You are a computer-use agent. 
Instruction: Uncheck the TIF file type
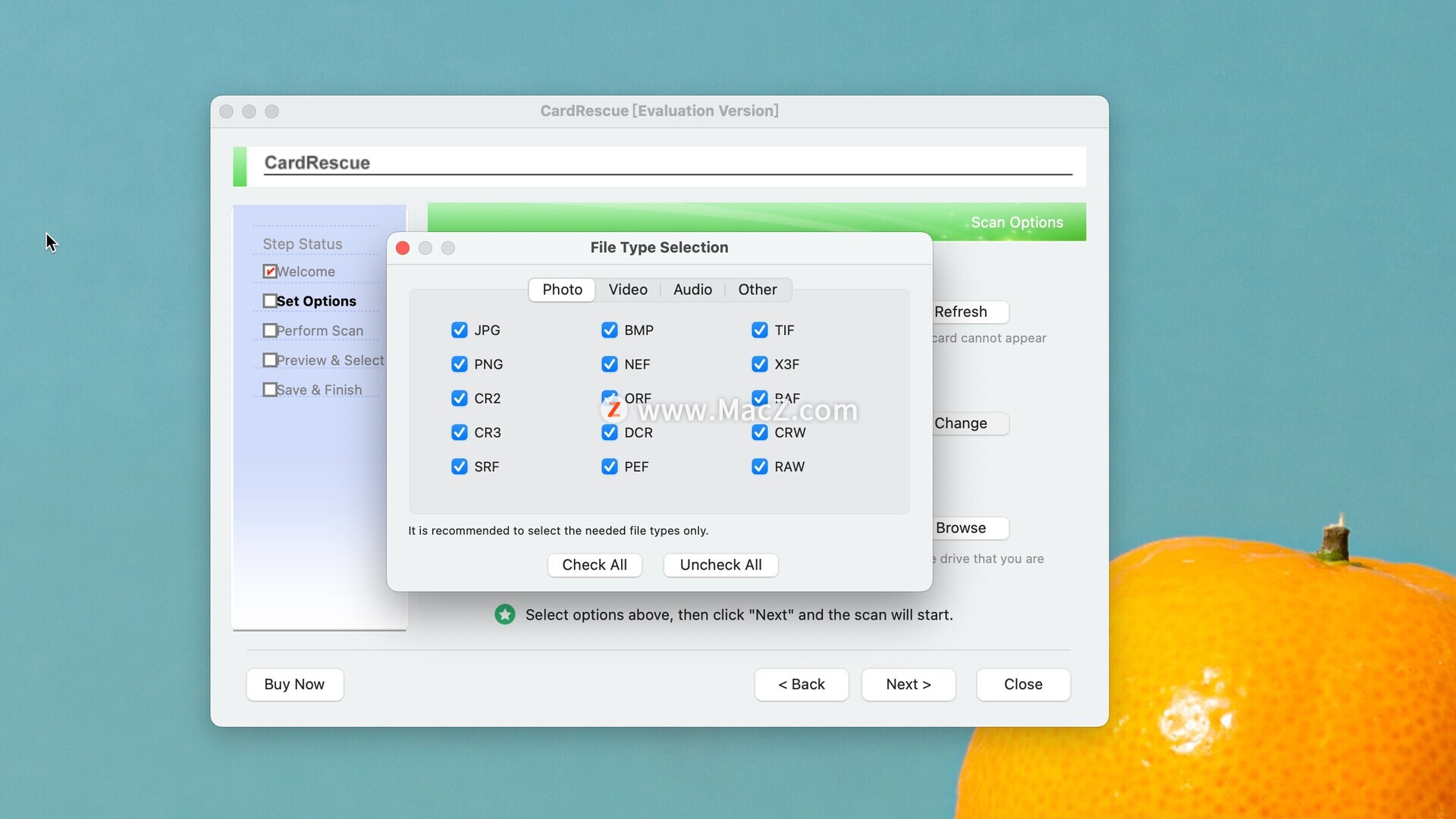759,330
